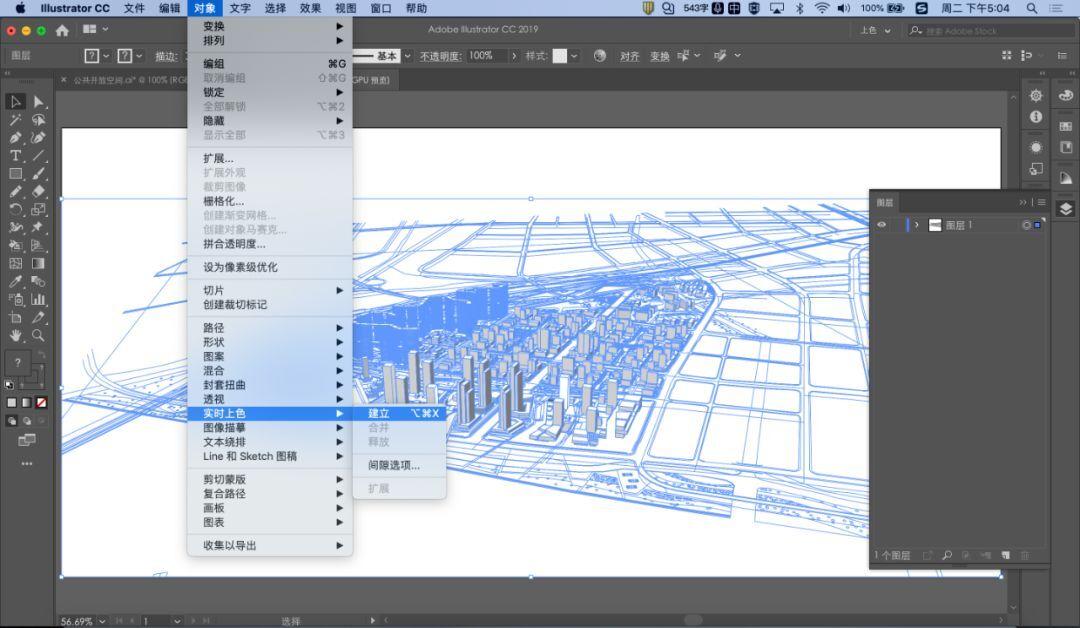Select the Selection tool (black arrow)
This screenshot has height=628, width=1080.
(16, 102)
